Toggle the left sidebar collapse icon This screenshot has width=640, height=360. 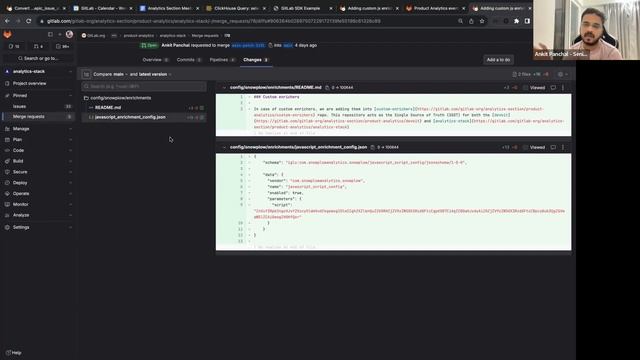pyautogui.click(x=50, y=35)
